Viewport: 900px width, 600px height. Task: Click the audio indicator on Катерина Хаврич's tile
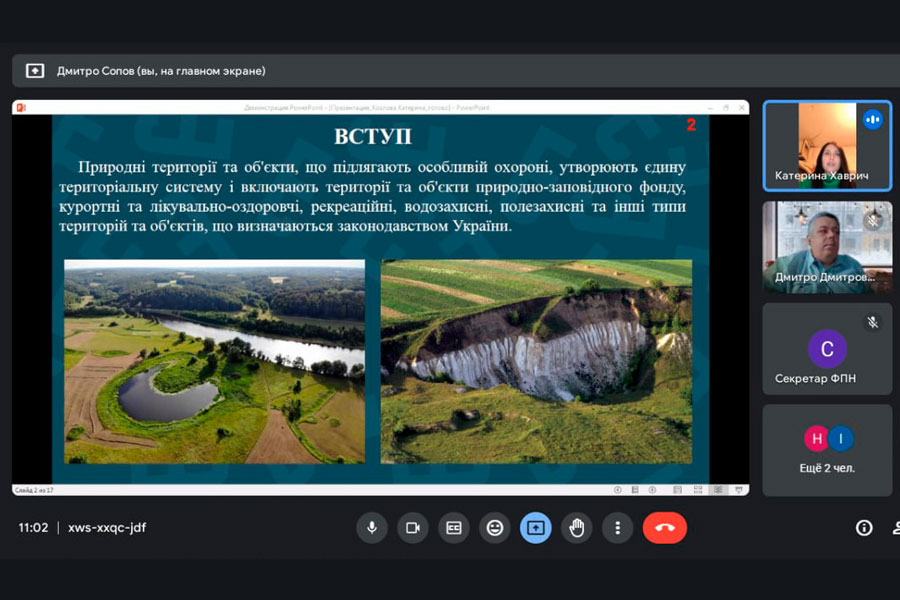pyautogui.click(x=872, y=120)
